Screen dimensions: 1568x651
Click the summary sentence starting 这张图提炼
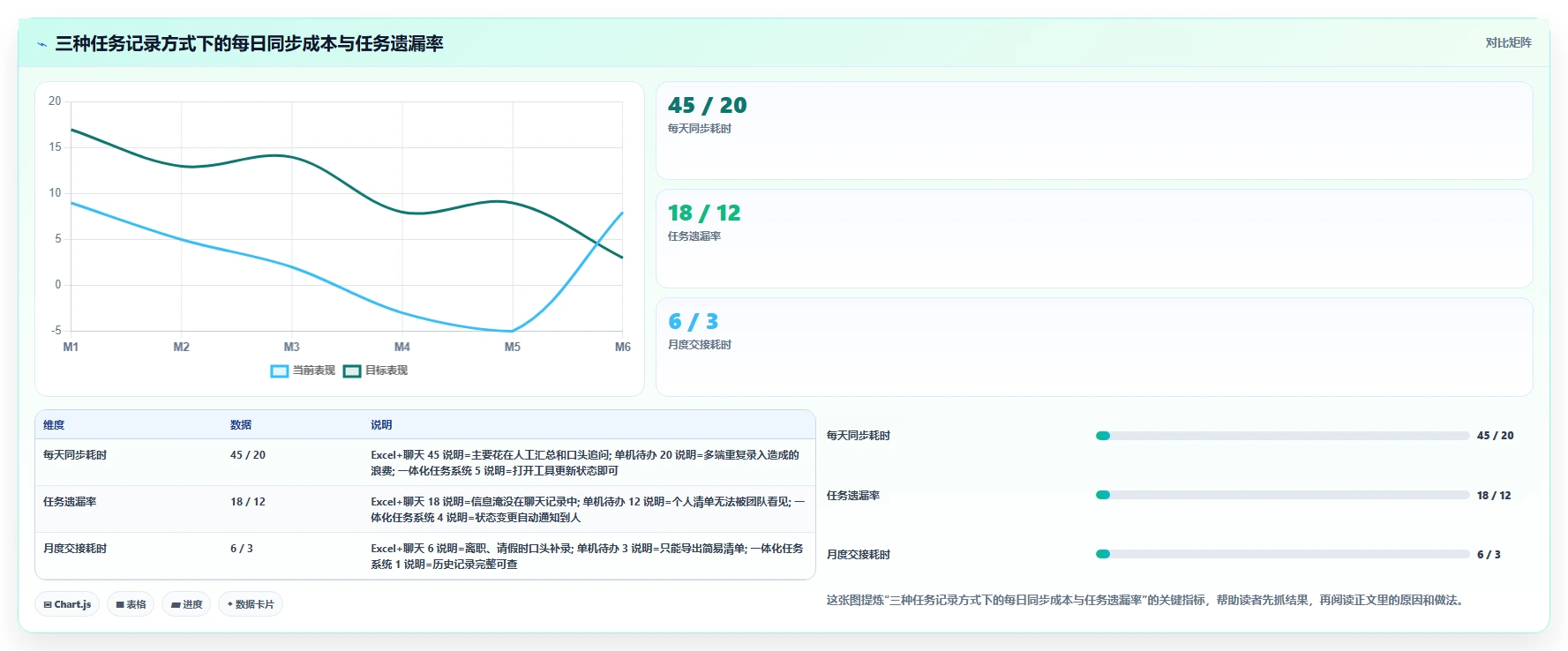[1147, 600]
